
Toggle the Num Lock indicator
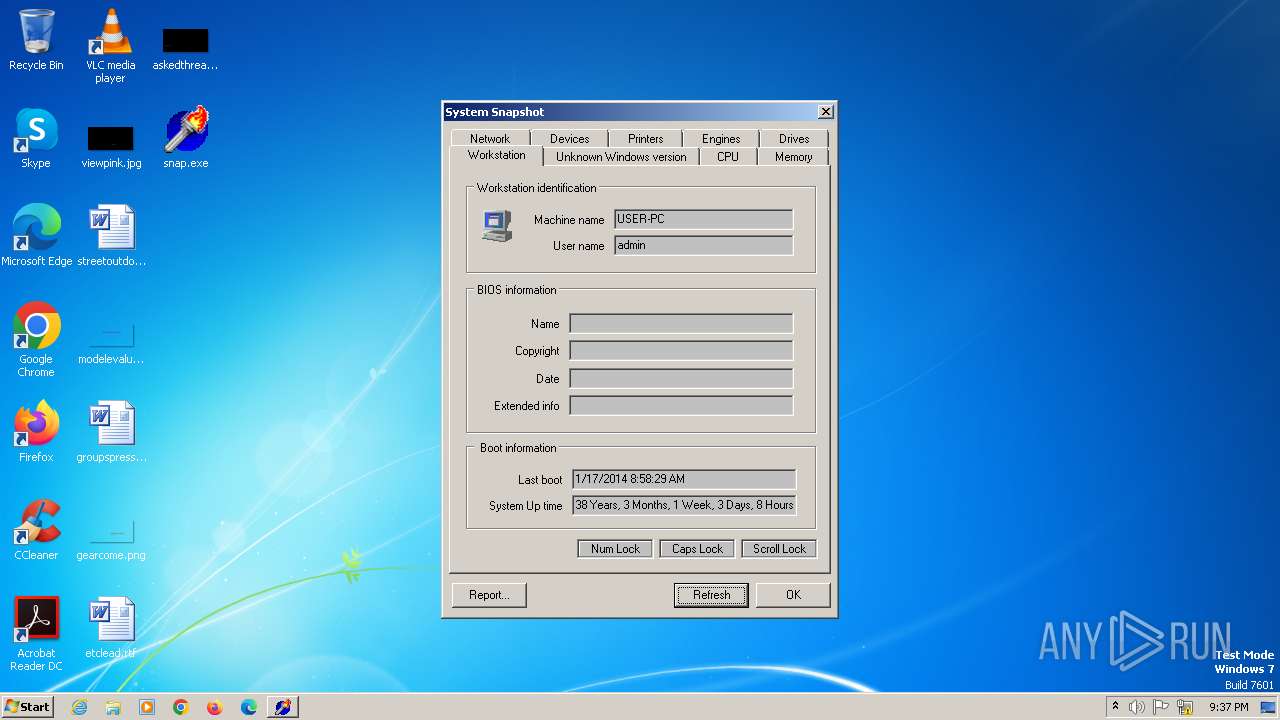click(x=615, y=549)
